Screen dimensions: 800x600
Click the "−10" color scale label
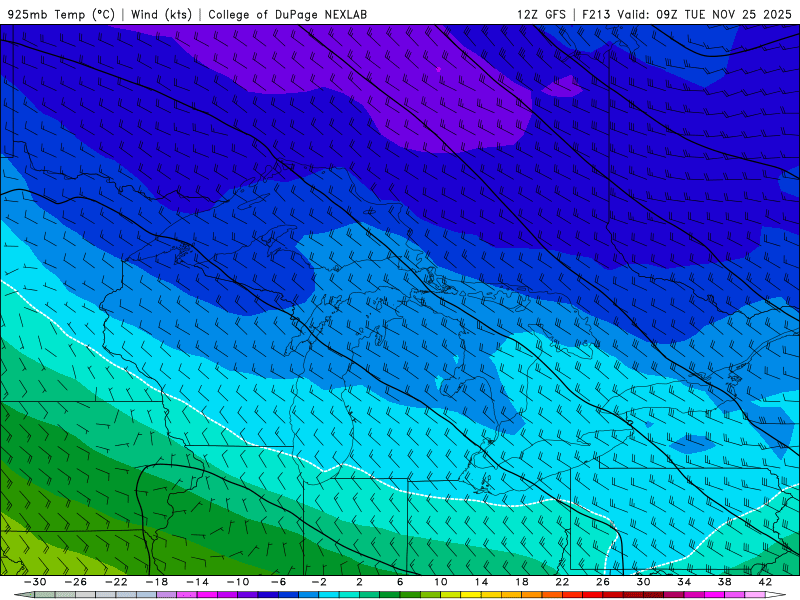[238, 582]
